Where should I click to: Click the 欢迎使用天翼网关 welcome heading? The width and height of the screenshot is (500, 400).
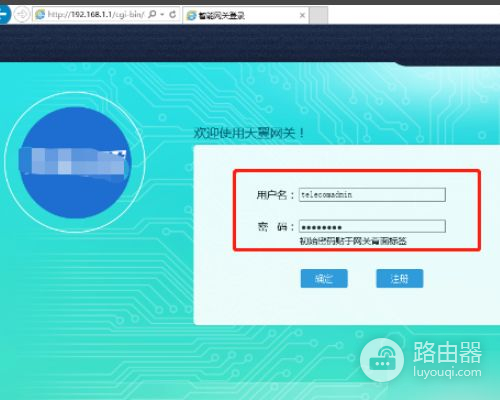pyautogui.click(x=249, y=133)
